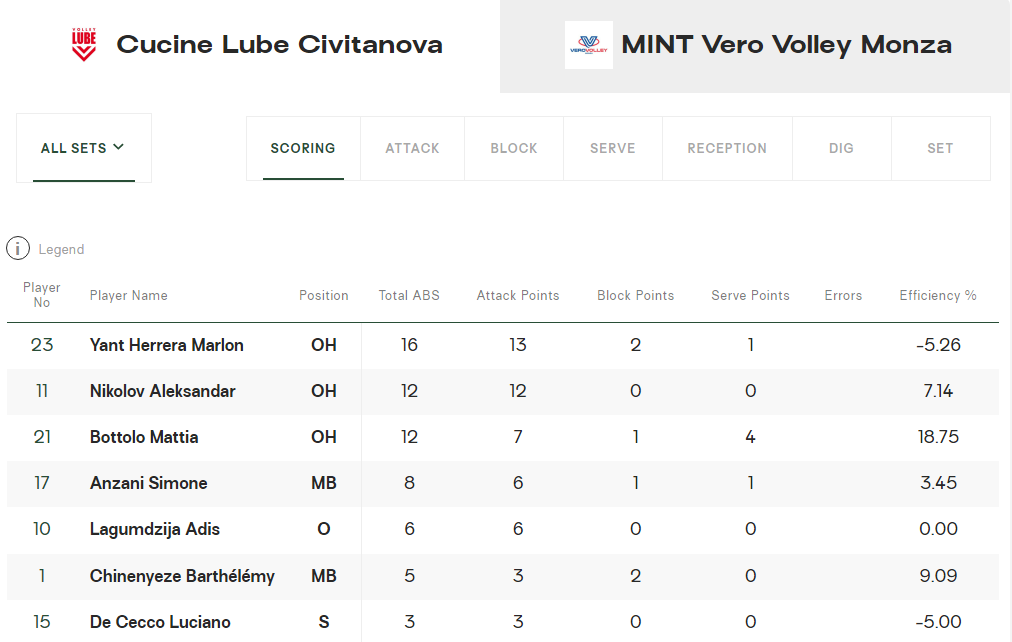Sort by Total ABS column header
1012x642 pixels.
click(409, 296)
